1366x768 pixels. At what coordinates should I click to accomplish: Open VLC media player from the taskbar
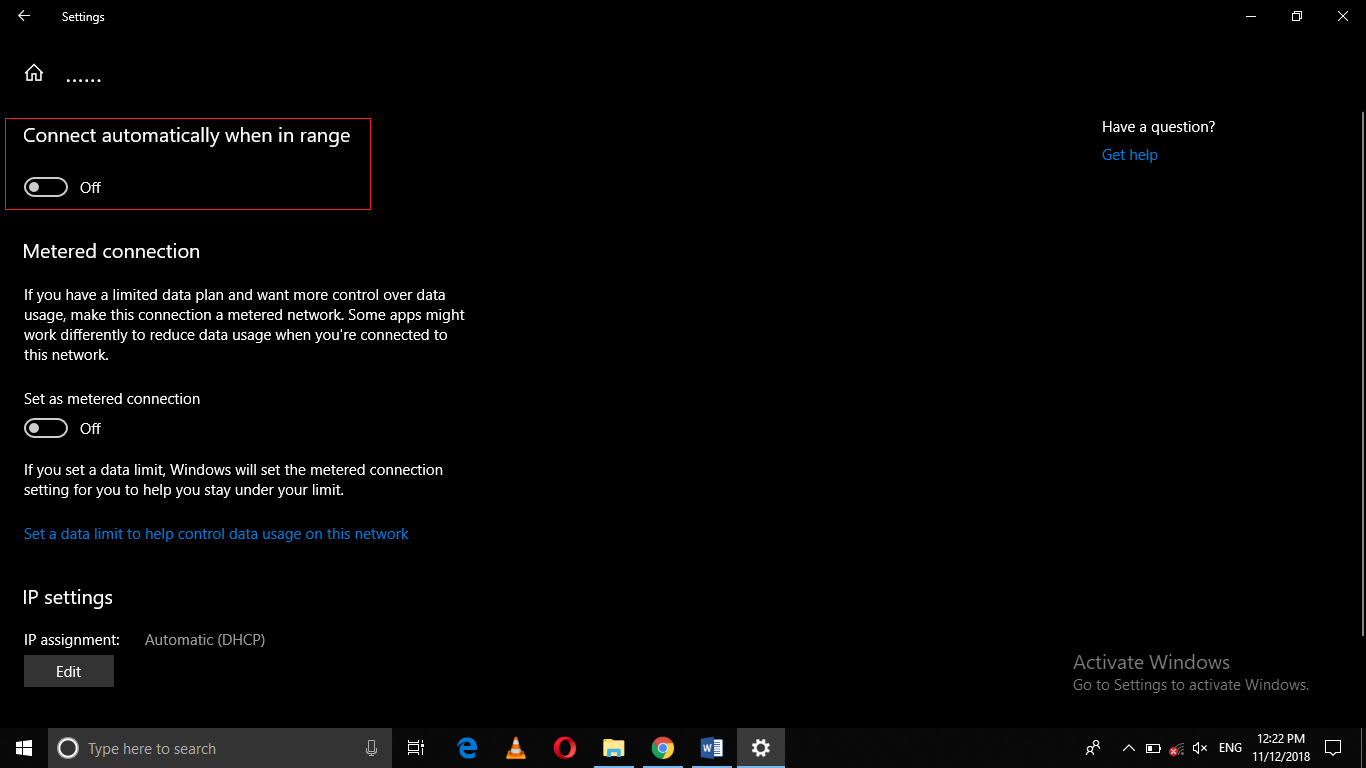pyautogui.click(x=515, y=747)
